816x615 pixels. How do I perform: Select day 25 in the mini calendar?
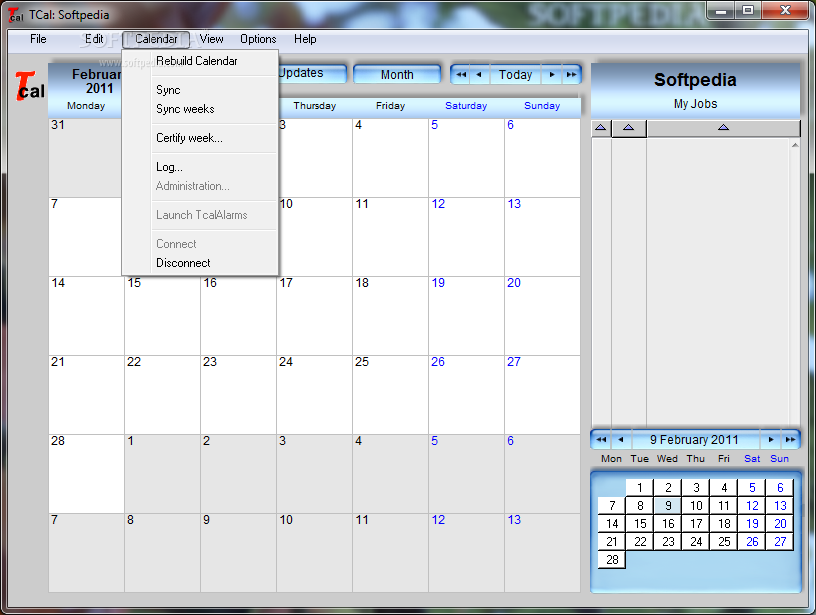pyautogui.click(x=724, y=542)
